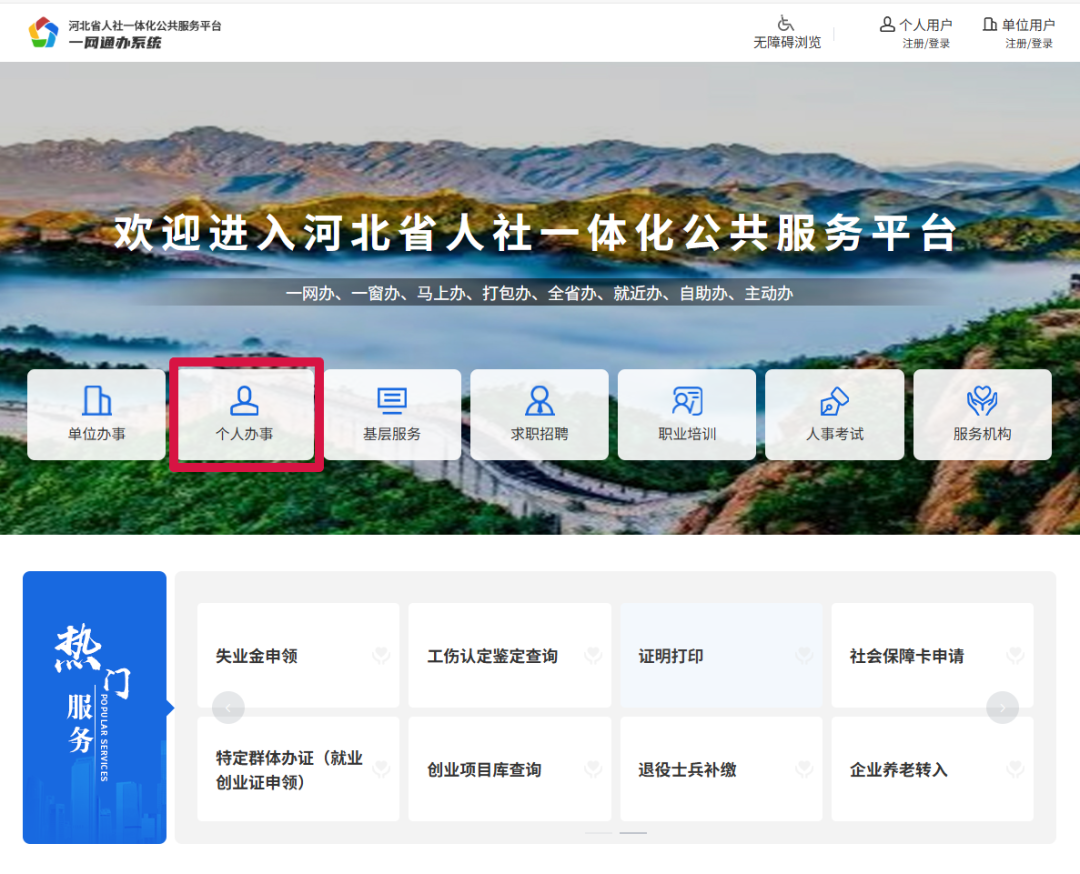Click the 单位办事 building icon

96,401
